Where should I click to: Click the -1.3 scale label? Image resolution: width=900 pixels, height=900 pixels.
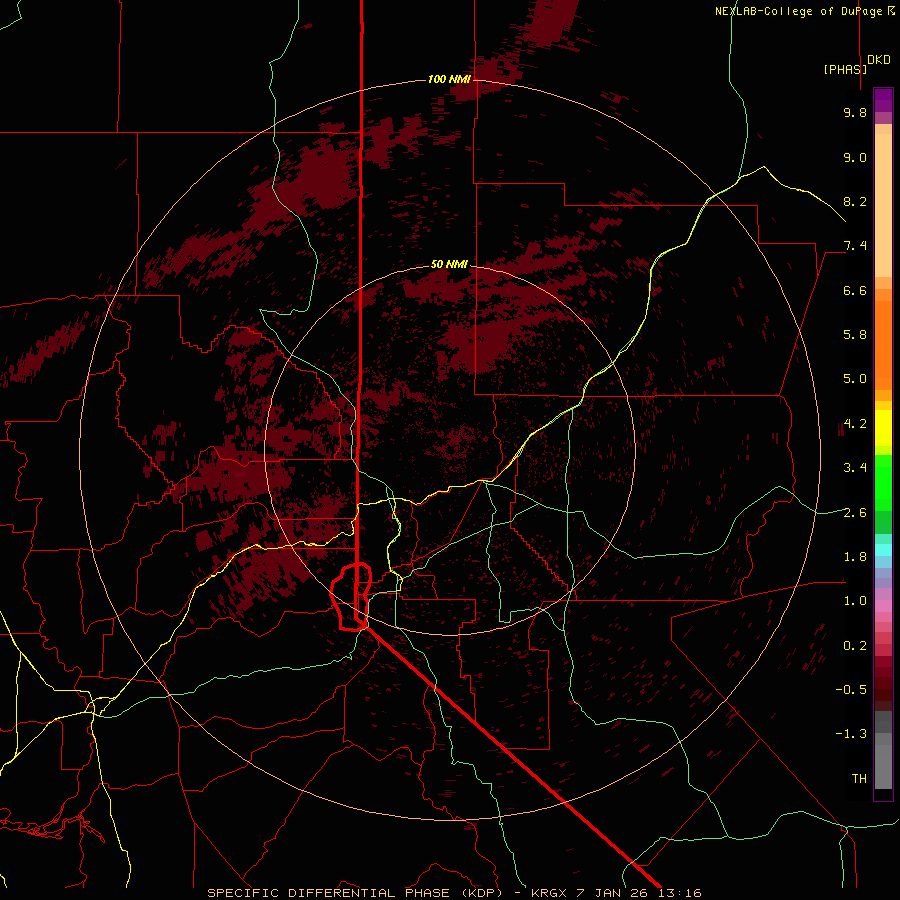pos(851,734)
